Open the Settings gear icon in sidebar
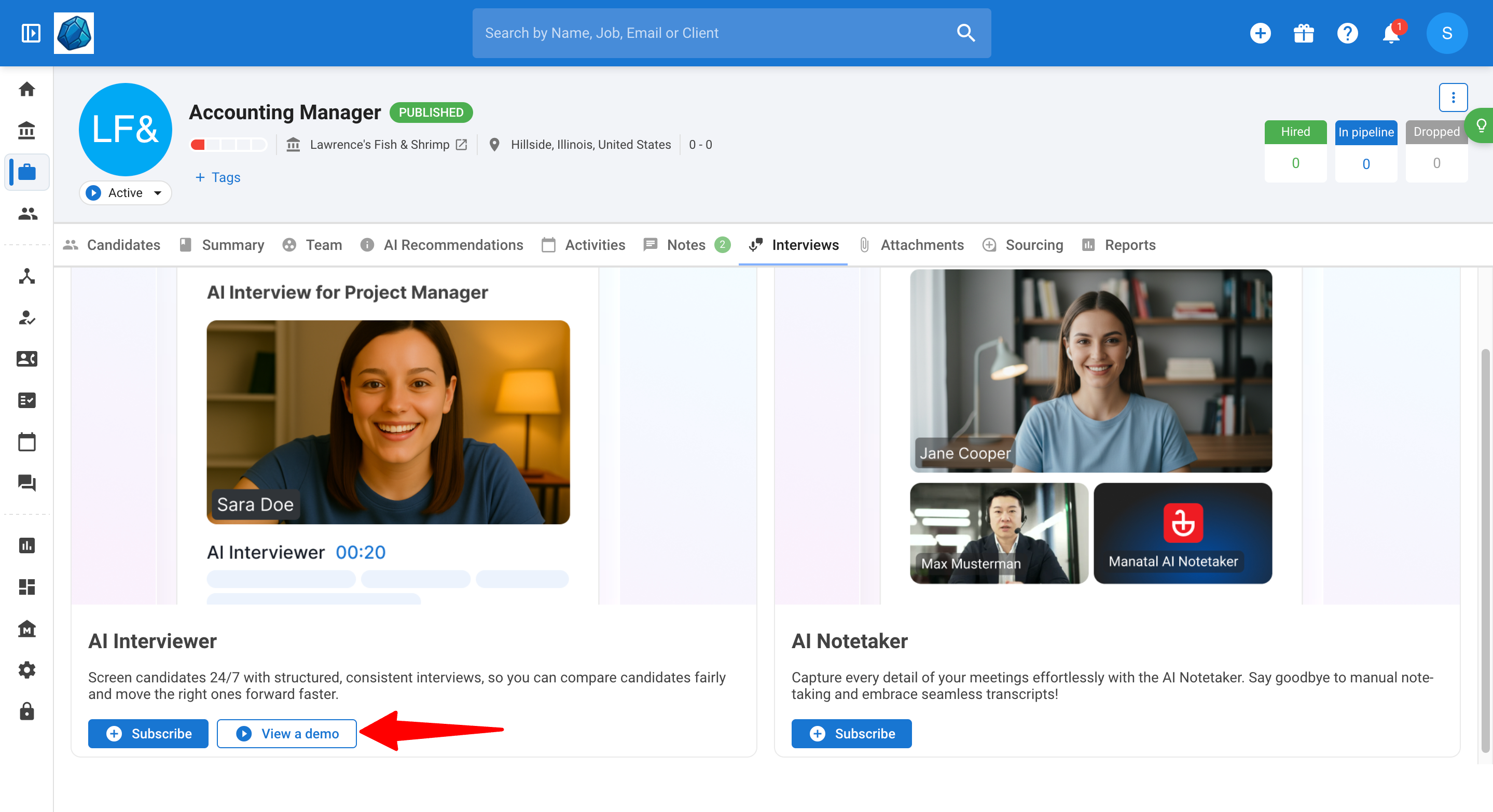 (x=26, y=670)
